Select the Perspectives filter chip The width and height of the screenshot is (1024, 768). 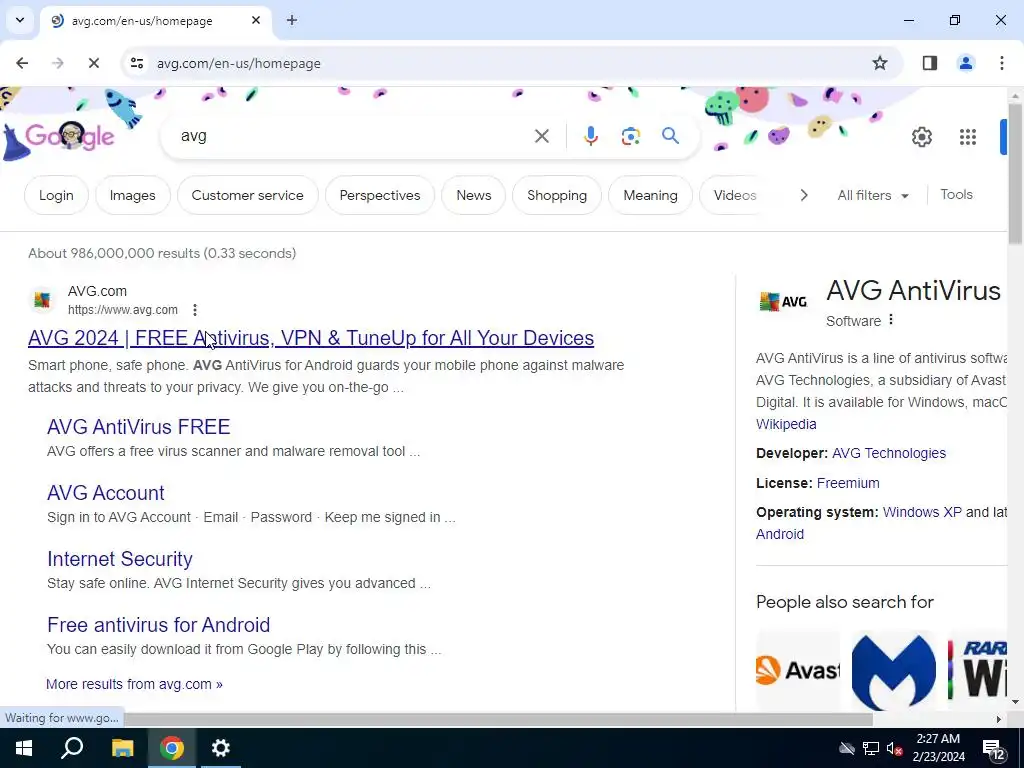tap(380, 195)
